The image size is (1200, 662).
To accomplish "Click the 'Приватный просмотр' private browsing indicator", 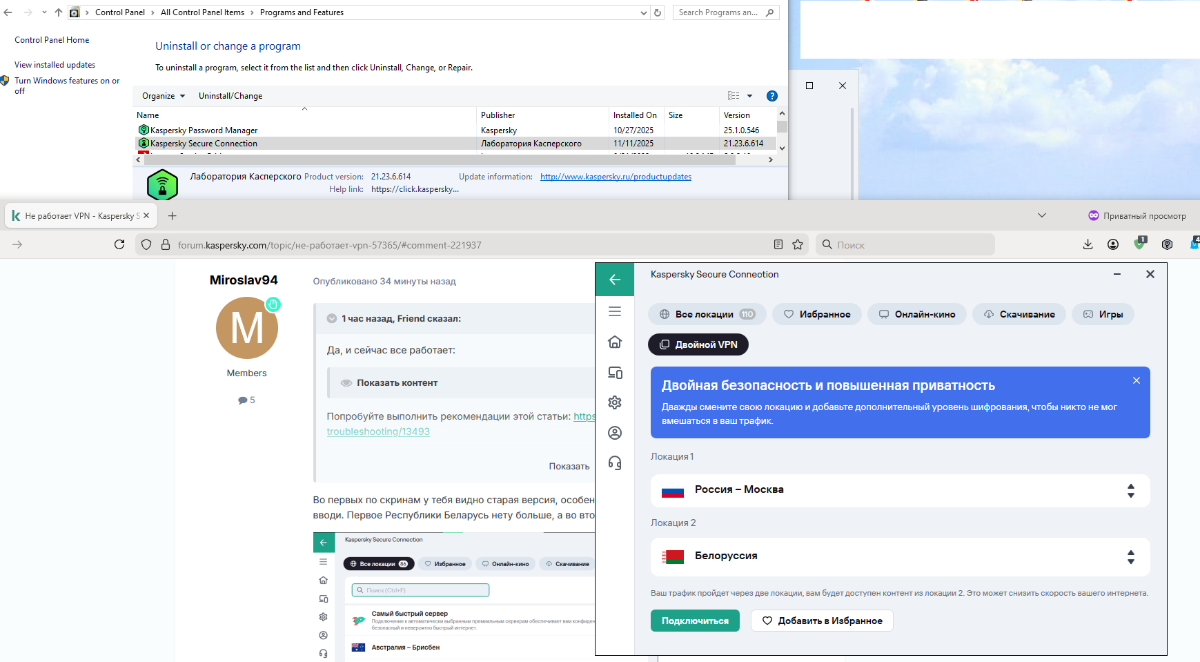I will pos(1137,215).
